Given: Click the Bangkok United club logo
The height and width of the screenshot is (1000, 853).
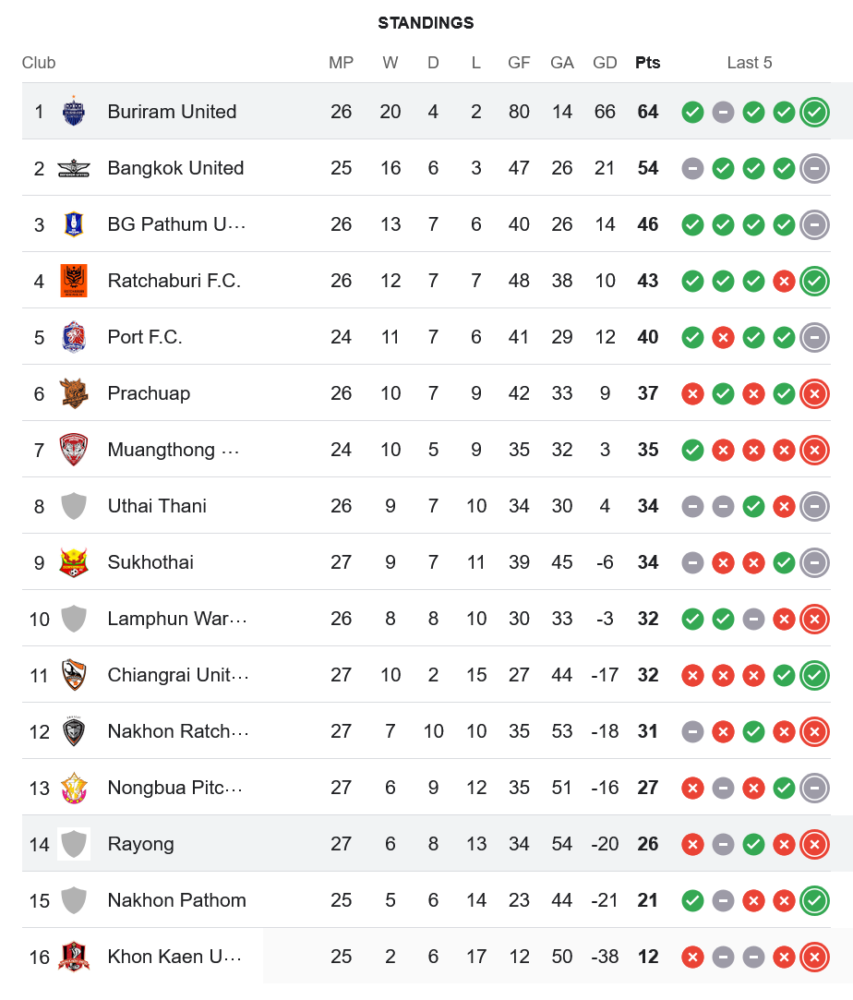Looking at the screenshot, I should point(74,168).
